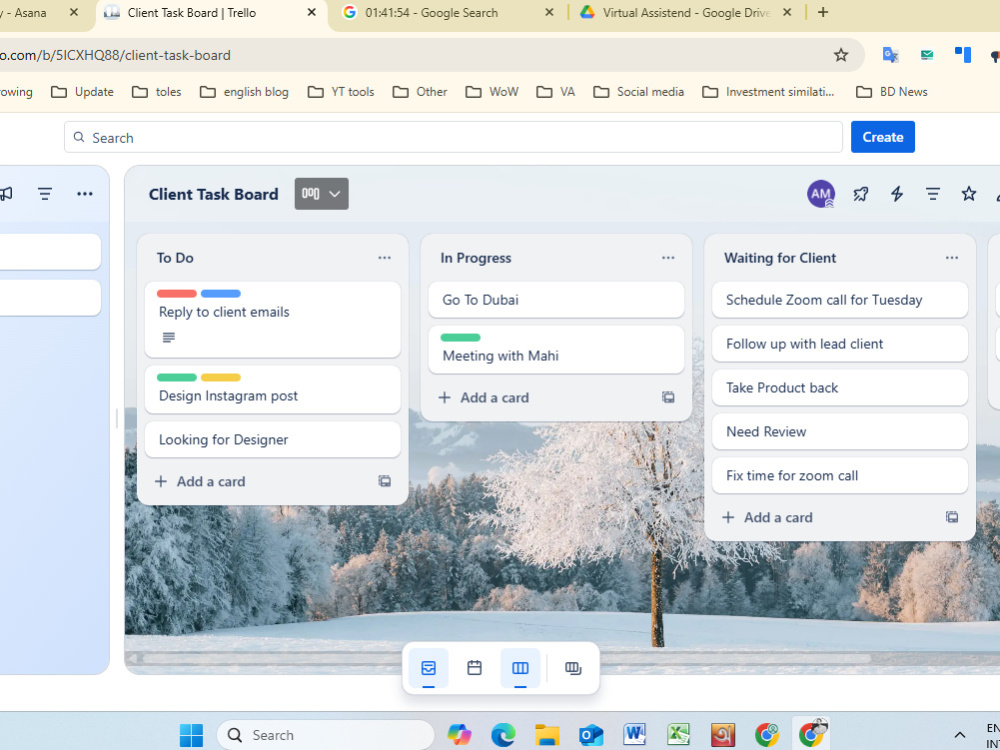Click the Trello Search field
1000x750 pixels.
tap(453, 137)
